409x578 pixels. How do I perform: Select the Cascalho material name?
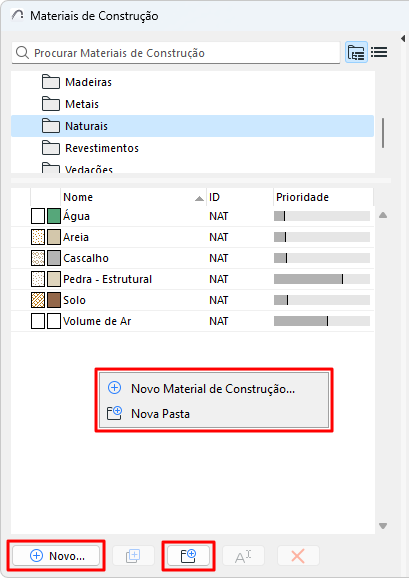click(86, 258)
